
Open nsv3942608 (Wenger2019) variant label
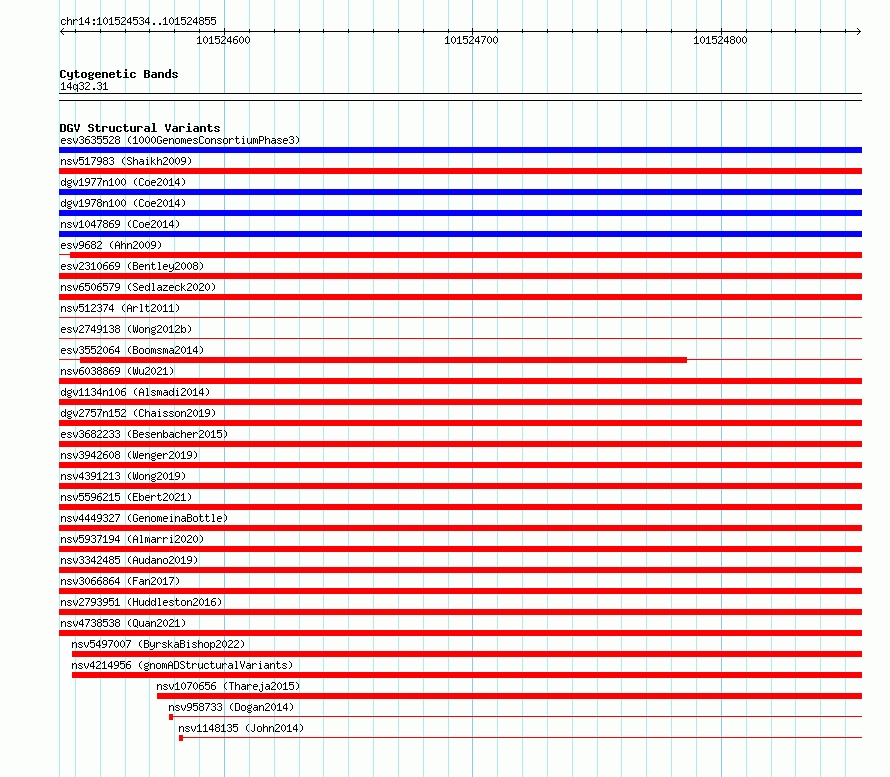pos(129,455)
